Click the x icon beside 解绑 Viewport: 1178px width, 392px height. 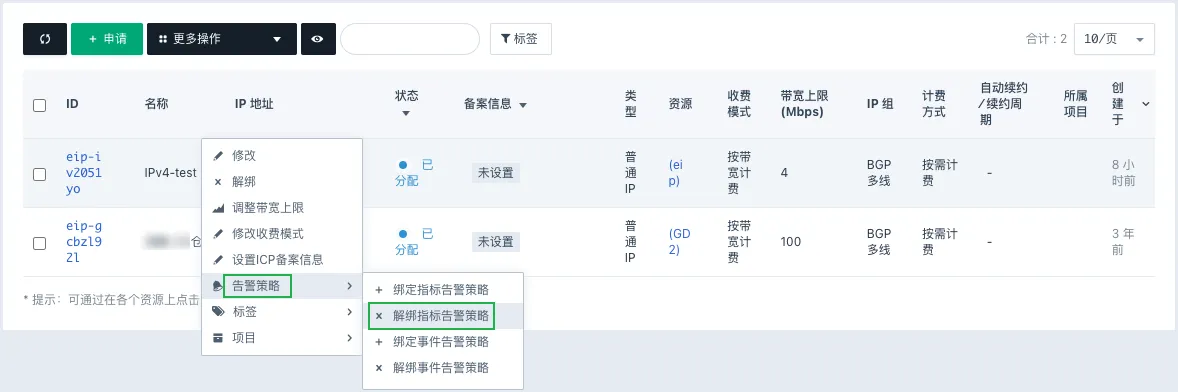point(218,182)
